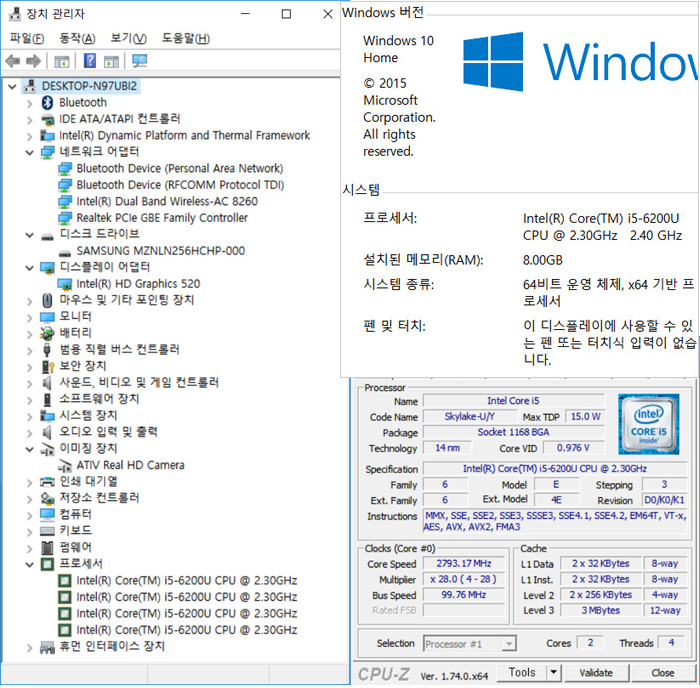Click the Max TDP 15.0 W value
The height and width of the screenshot is (688, 700).
point(585,417)
